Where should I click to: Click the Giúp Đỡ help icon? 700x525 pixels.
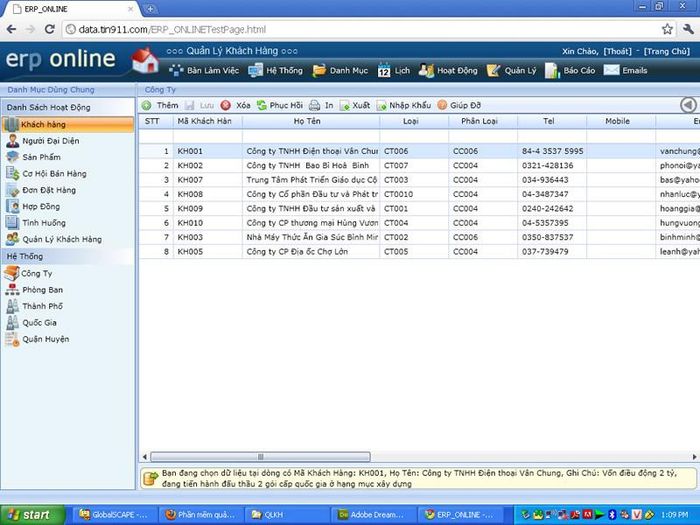[x=442, y=105]
